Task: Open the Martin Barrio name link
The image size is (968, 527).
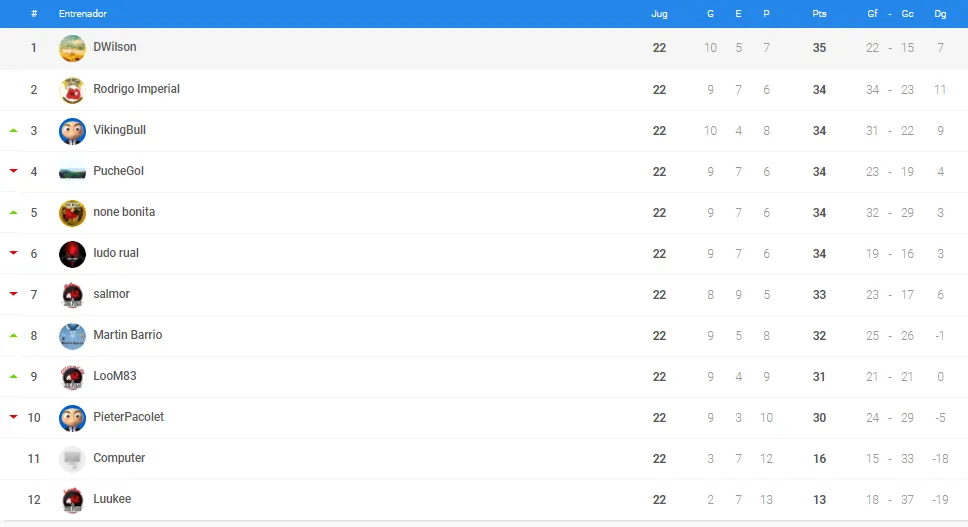Action: [x=128, y=335]
